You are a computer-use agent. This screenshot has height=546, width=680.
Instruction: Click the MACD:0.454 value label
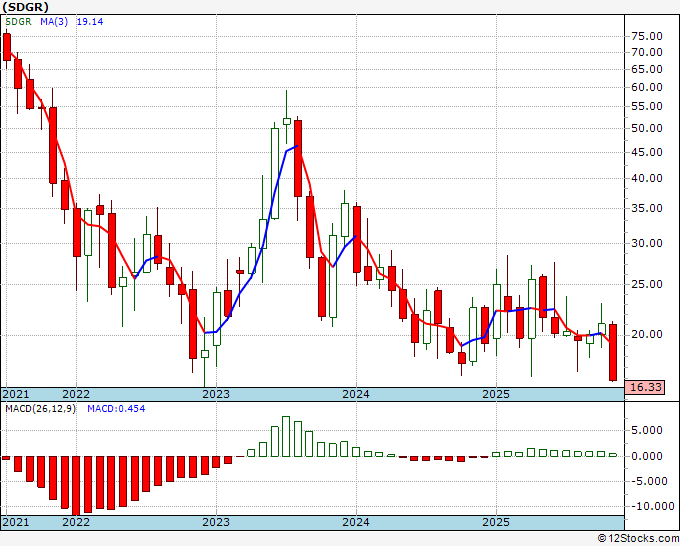coord(116,409)
